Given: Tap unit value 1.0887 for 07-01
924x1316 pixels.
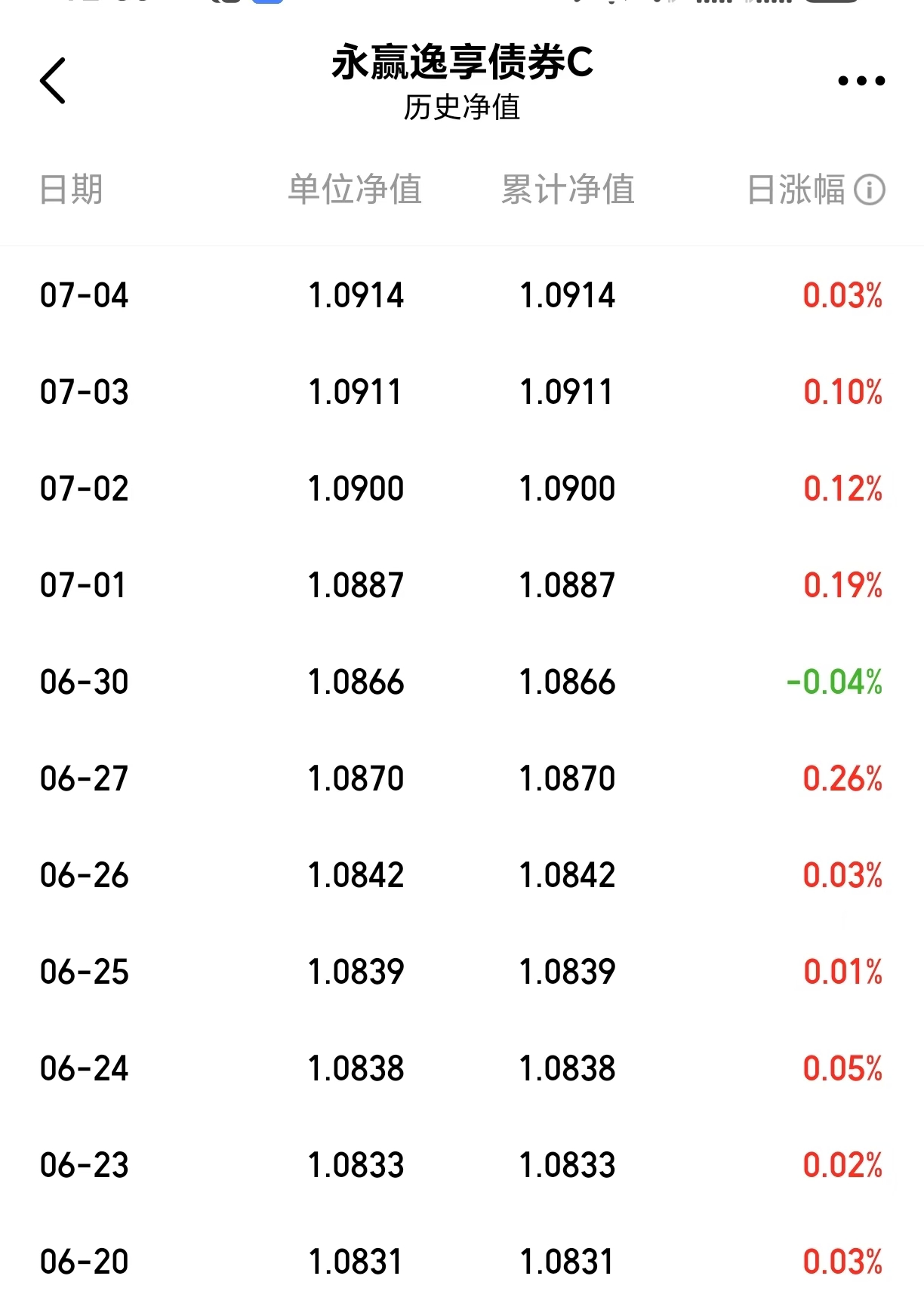Looking at the screenshot, I should 356,585.
